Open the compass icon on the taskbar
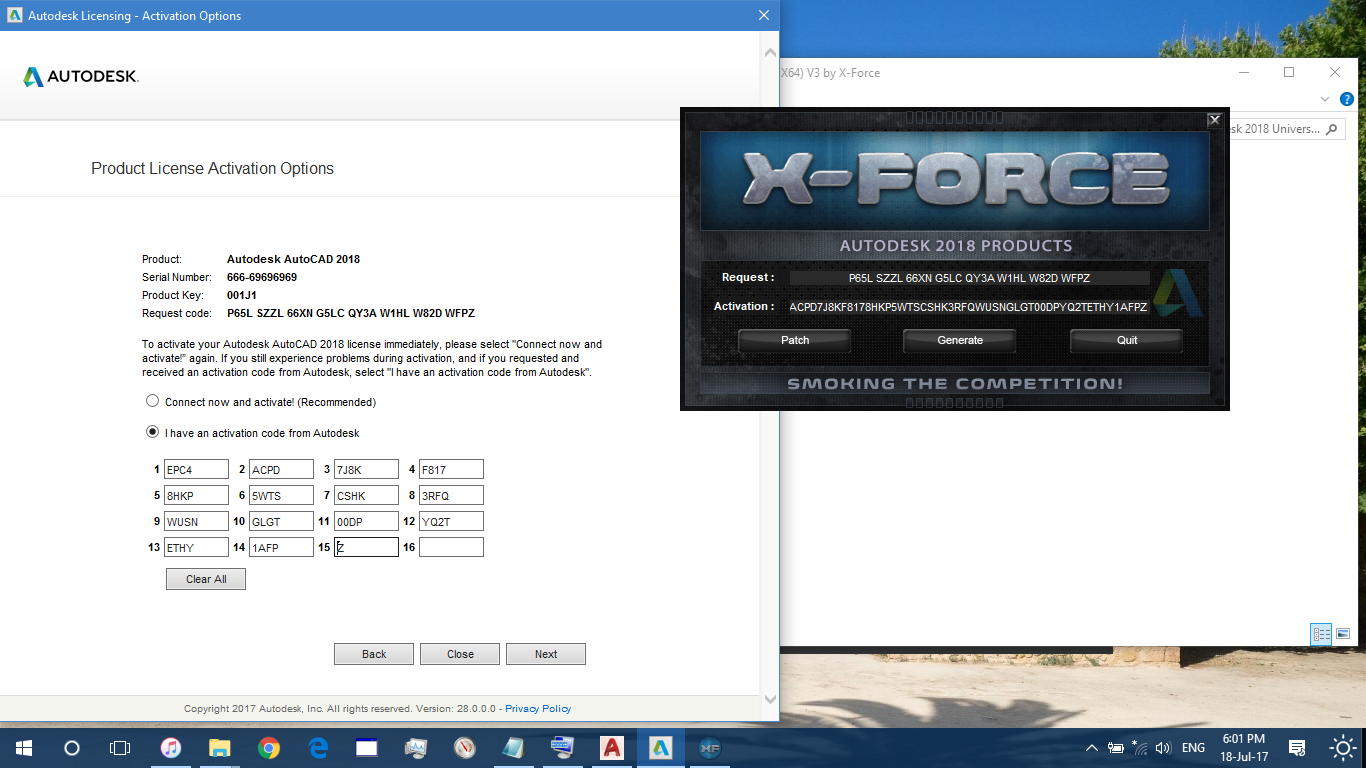Screen dimensions: 1366x768 pos(464,748)
